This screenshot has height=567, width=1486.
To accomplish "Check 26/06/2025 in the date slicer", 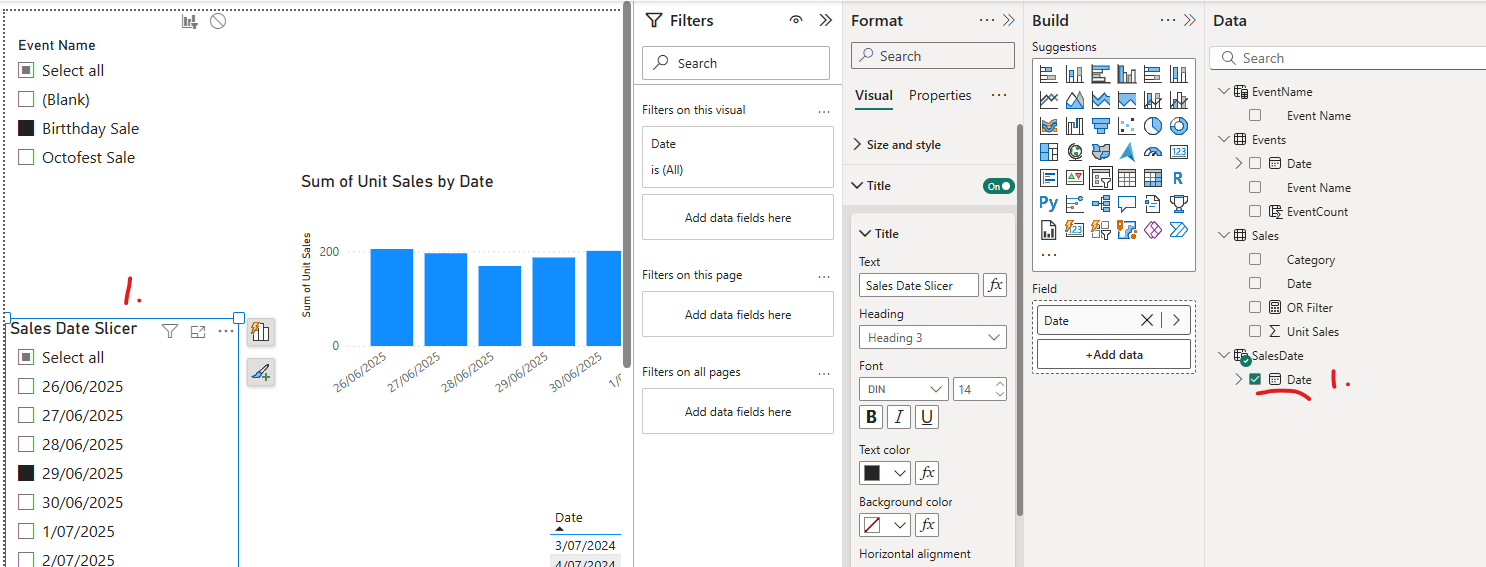I will 26,386.
